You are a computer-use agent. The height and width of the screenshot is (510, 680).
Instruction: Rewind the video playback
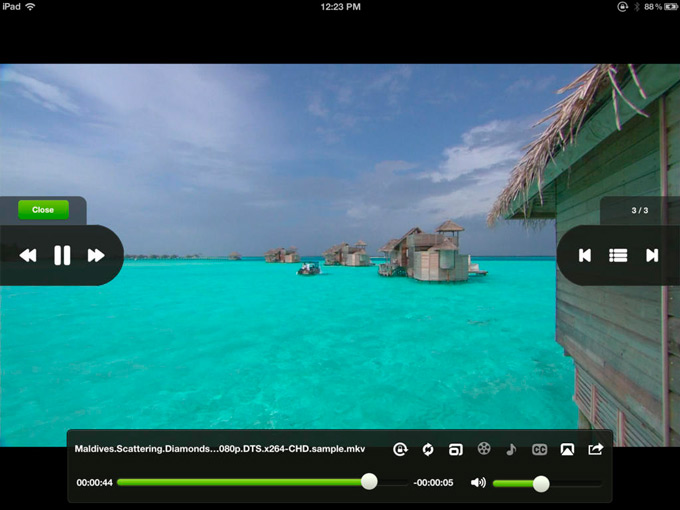pyautogui.click(x=28, y=255)
